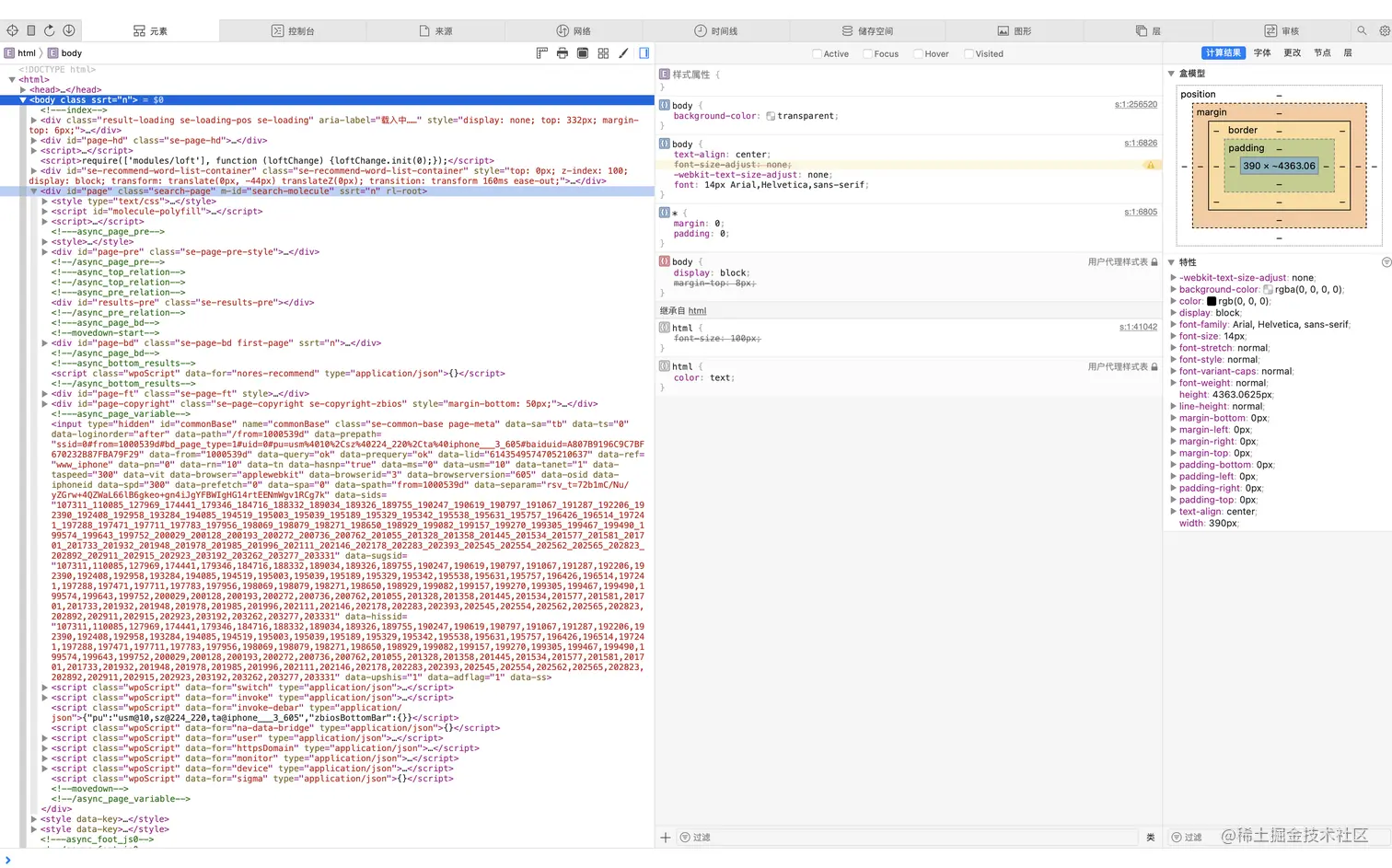Expand the text-align computed property
Viewport: 1392px width, 868px height.
(x=1173, y=511)
